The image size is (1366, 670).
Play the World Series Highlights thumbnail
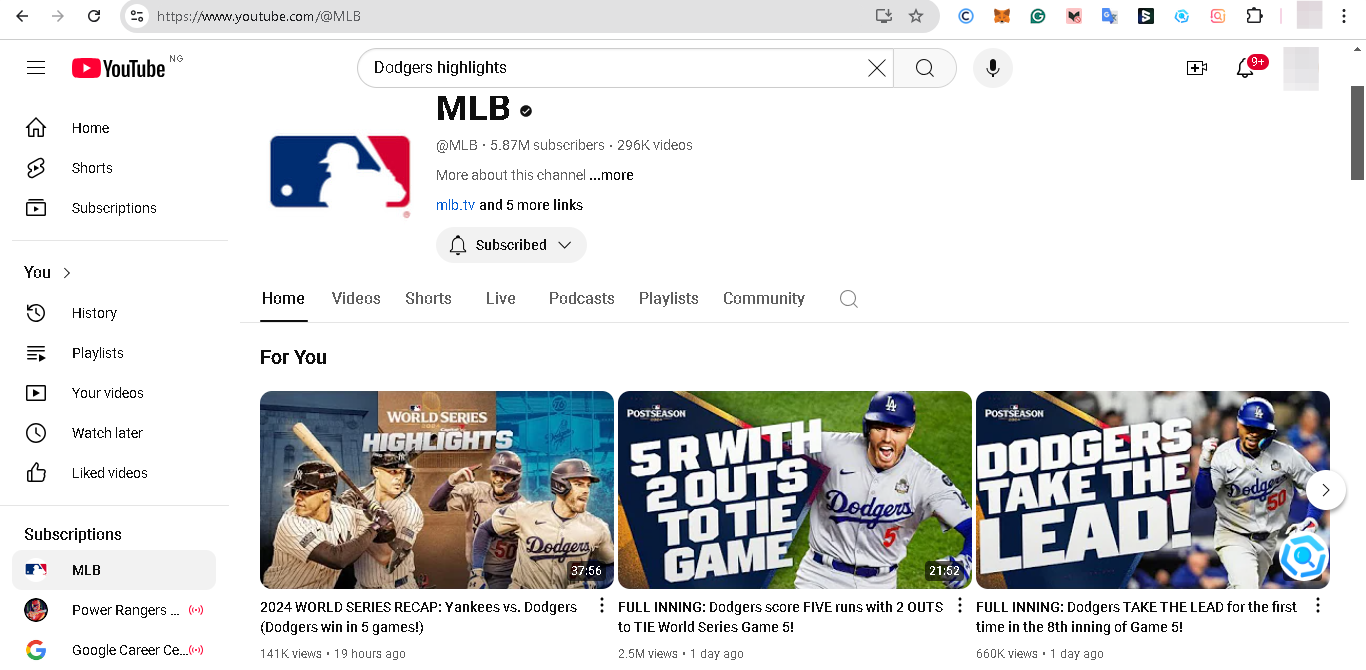click(437, 490)
